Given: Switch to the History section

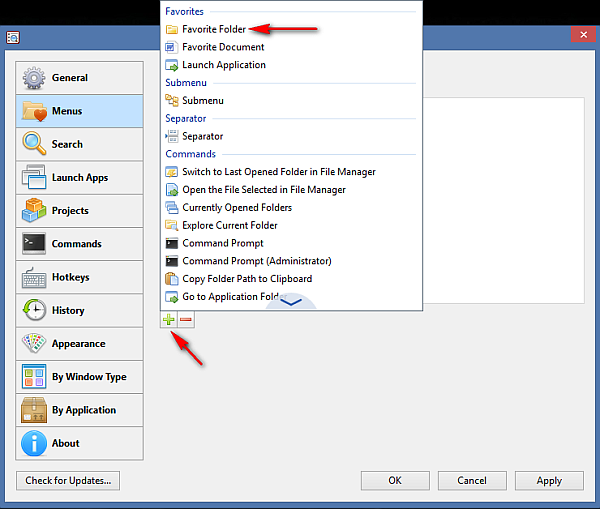Looking at the screenshot, I should pyautogui.click(x=80, y=310).
